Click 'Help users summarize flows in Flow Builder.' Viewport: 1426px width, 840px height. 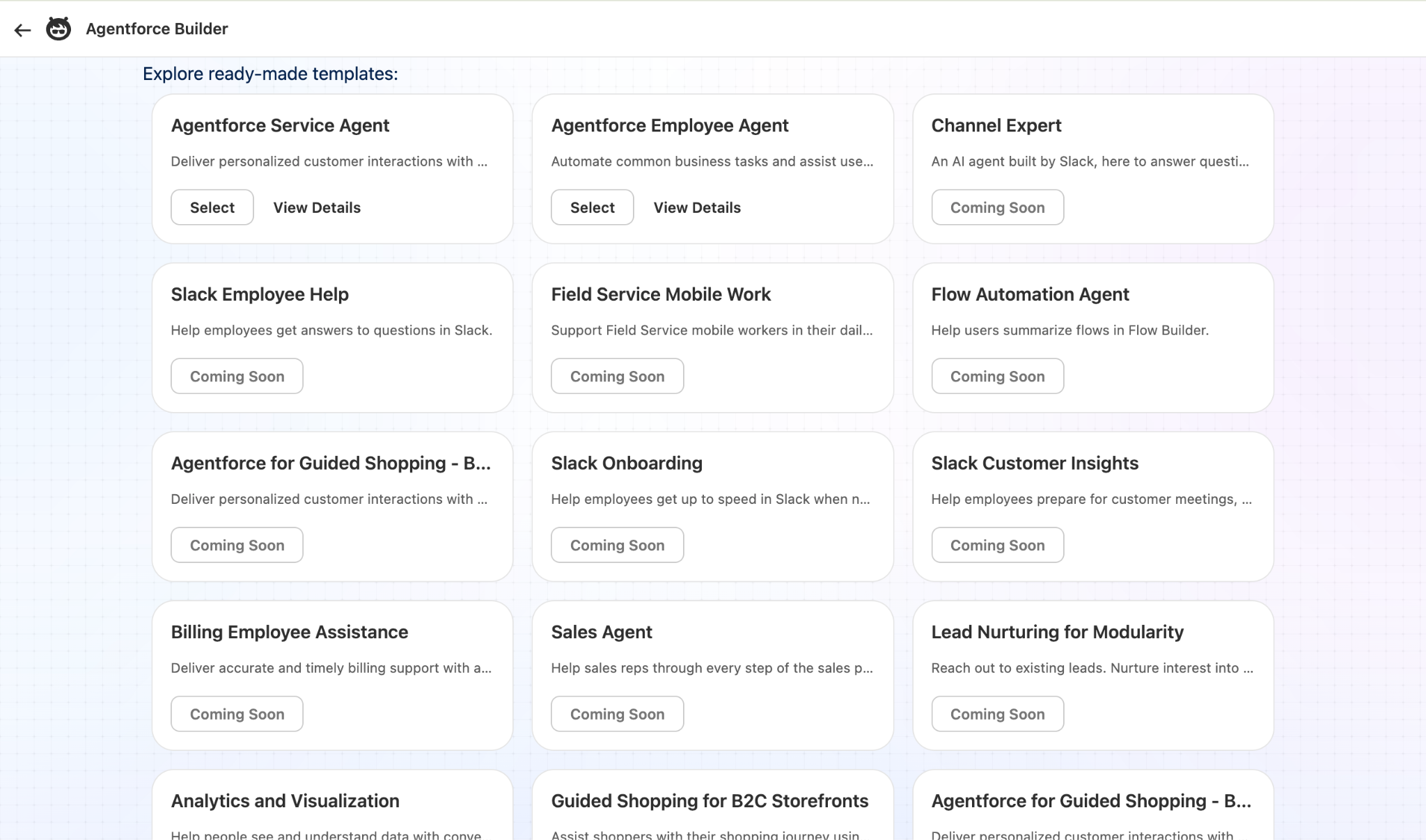click(1070, 331)
